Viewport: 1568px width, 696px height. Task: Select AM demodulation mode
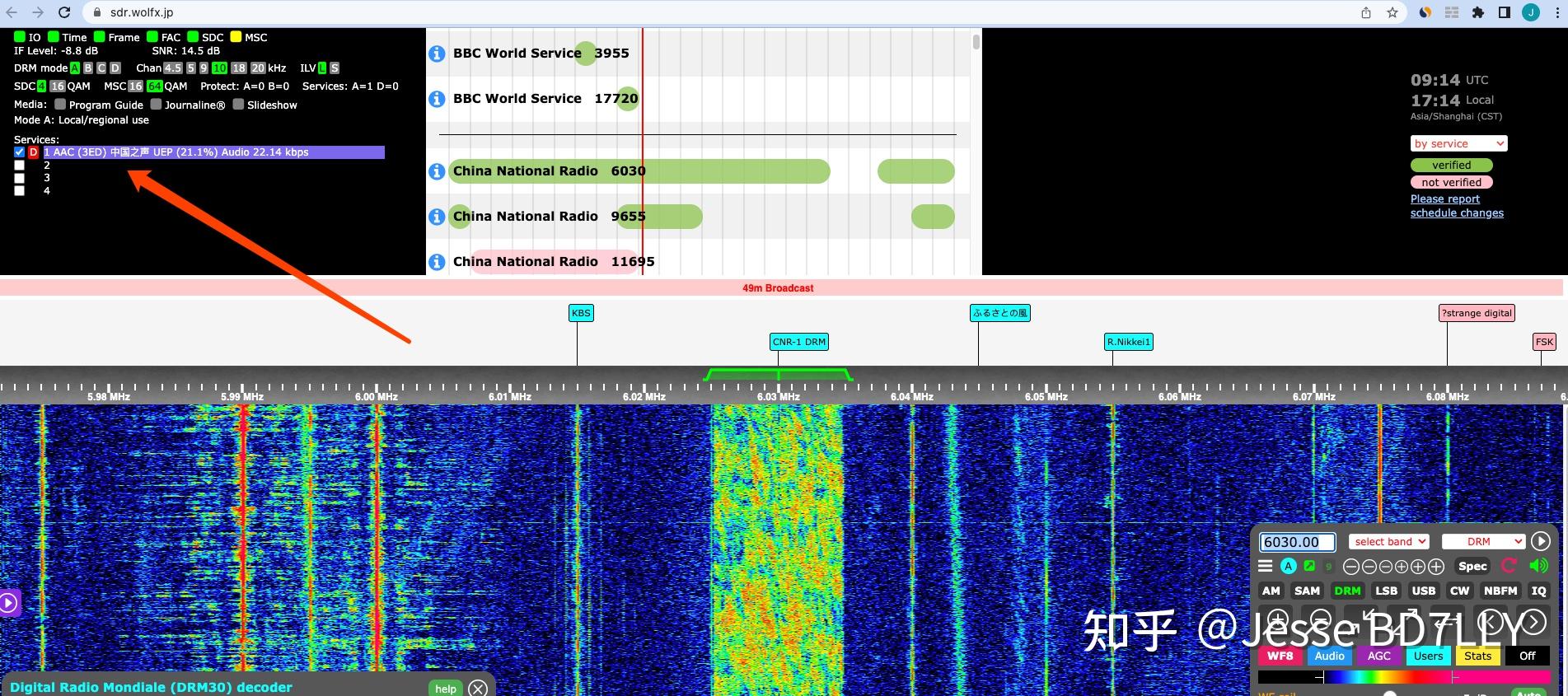click(x=1271, y=591)
